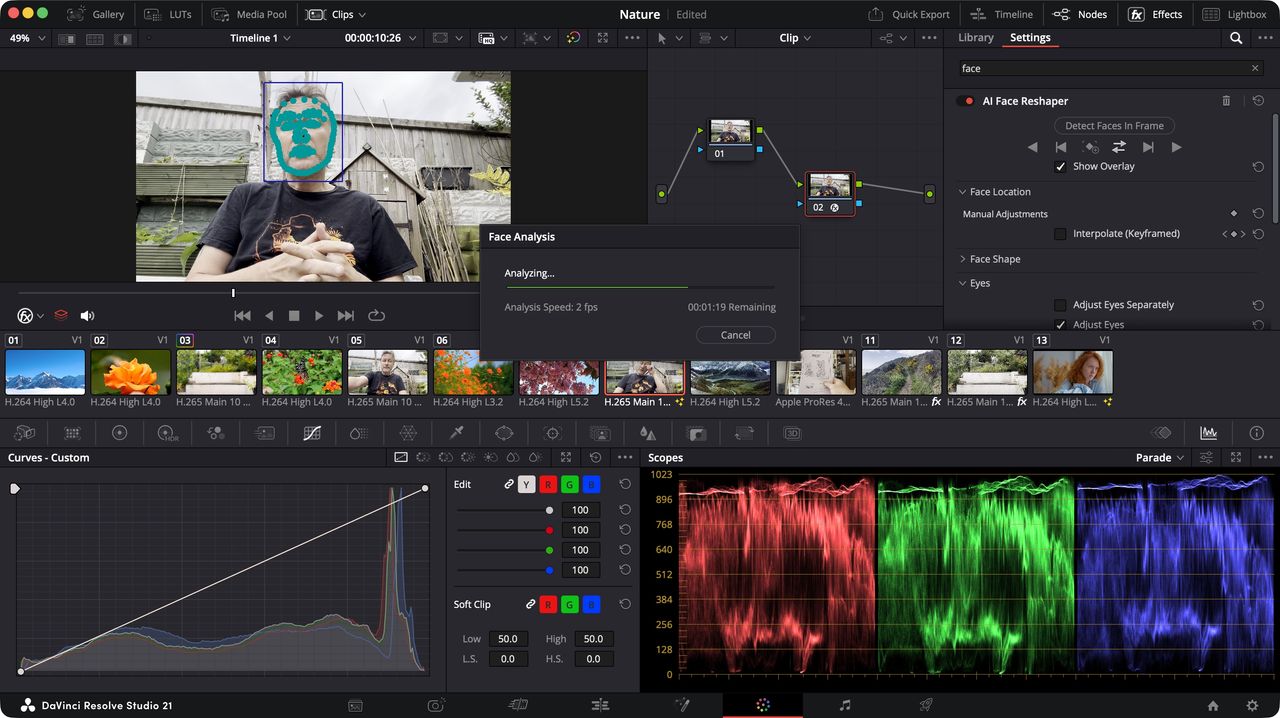Delete the AI Face Reshaper effect
The image size is (1280, 718).
[x=1227, y=101]
